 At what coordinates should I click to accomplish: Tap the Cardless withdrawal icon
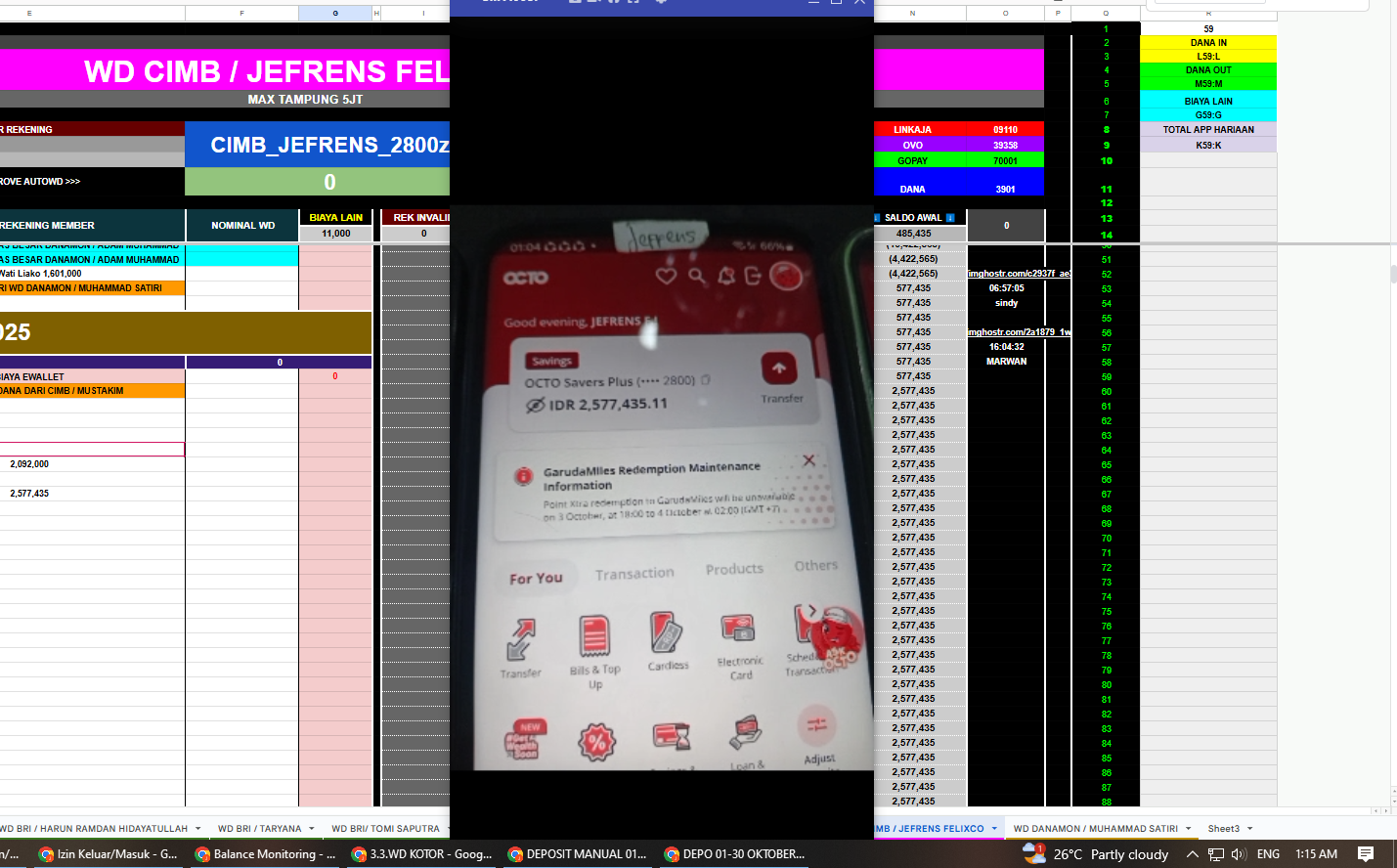click(x=667, y=632)
